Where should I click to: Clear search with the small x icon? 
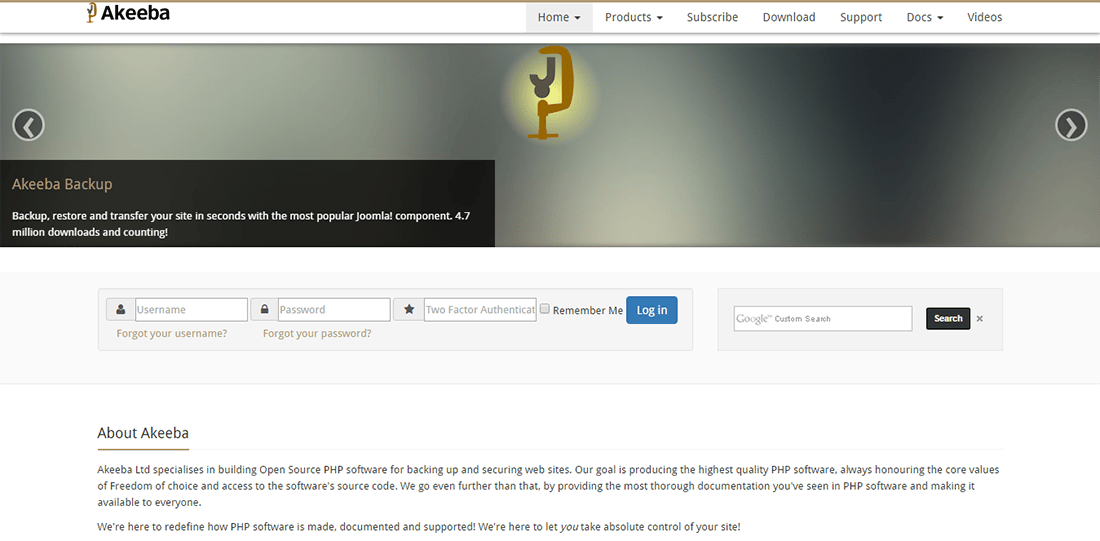click(x=979, y=319)
